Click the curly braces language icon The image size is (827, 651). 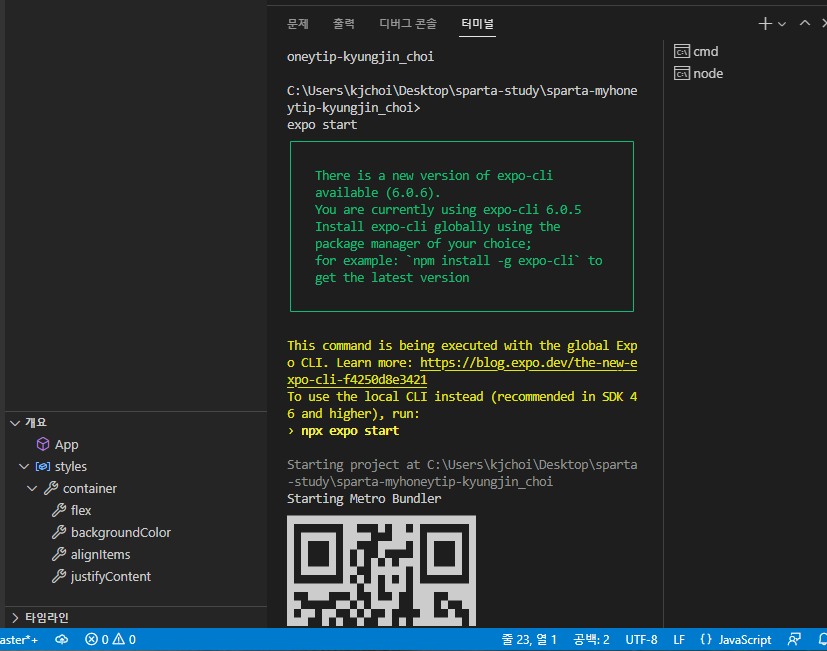tap(706, 639)
